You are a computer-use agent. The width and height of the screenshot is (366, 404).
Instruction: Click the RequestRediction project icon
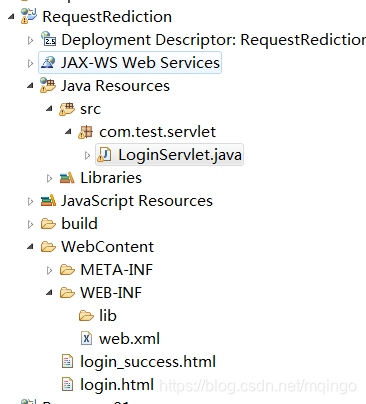pyautogui.click(x=29, y=16)
